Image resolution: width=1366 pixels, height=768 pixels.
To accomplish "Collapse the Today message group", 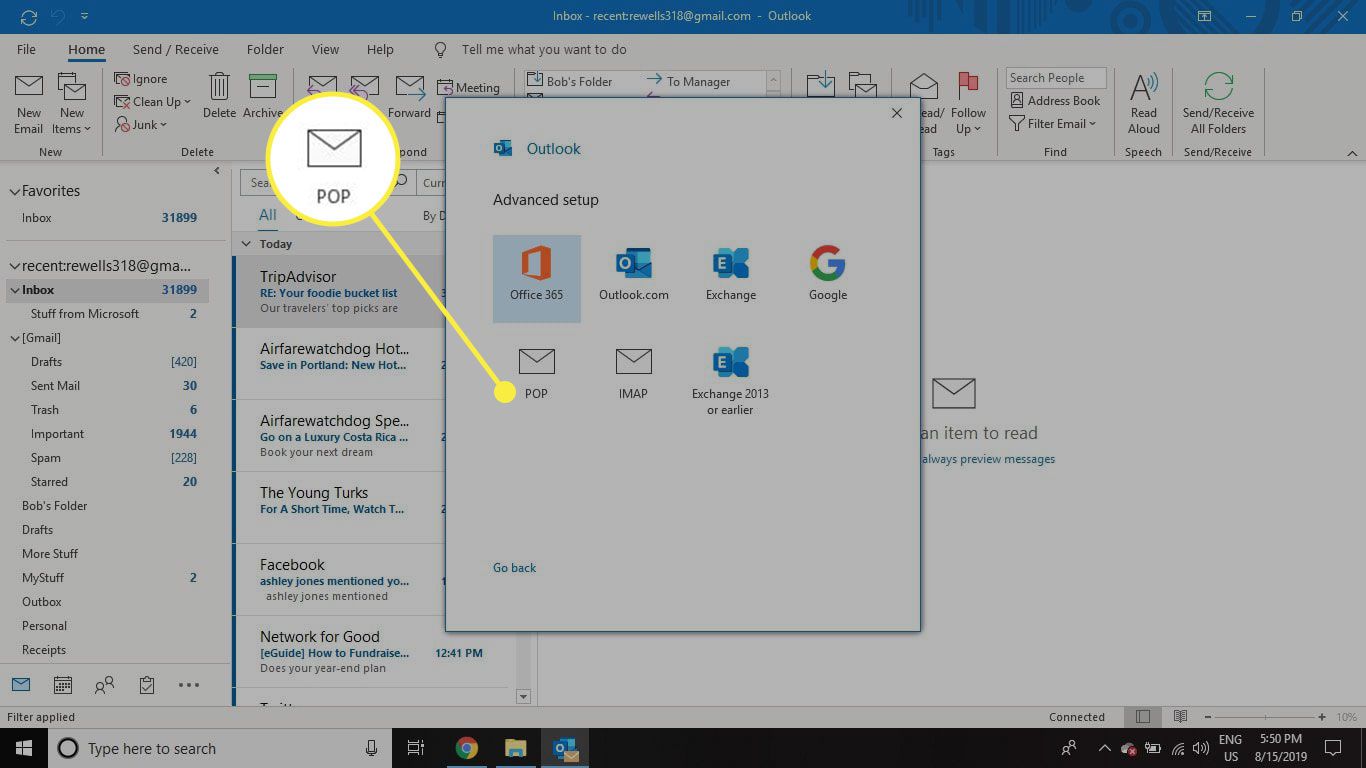I will pos(247,243).
